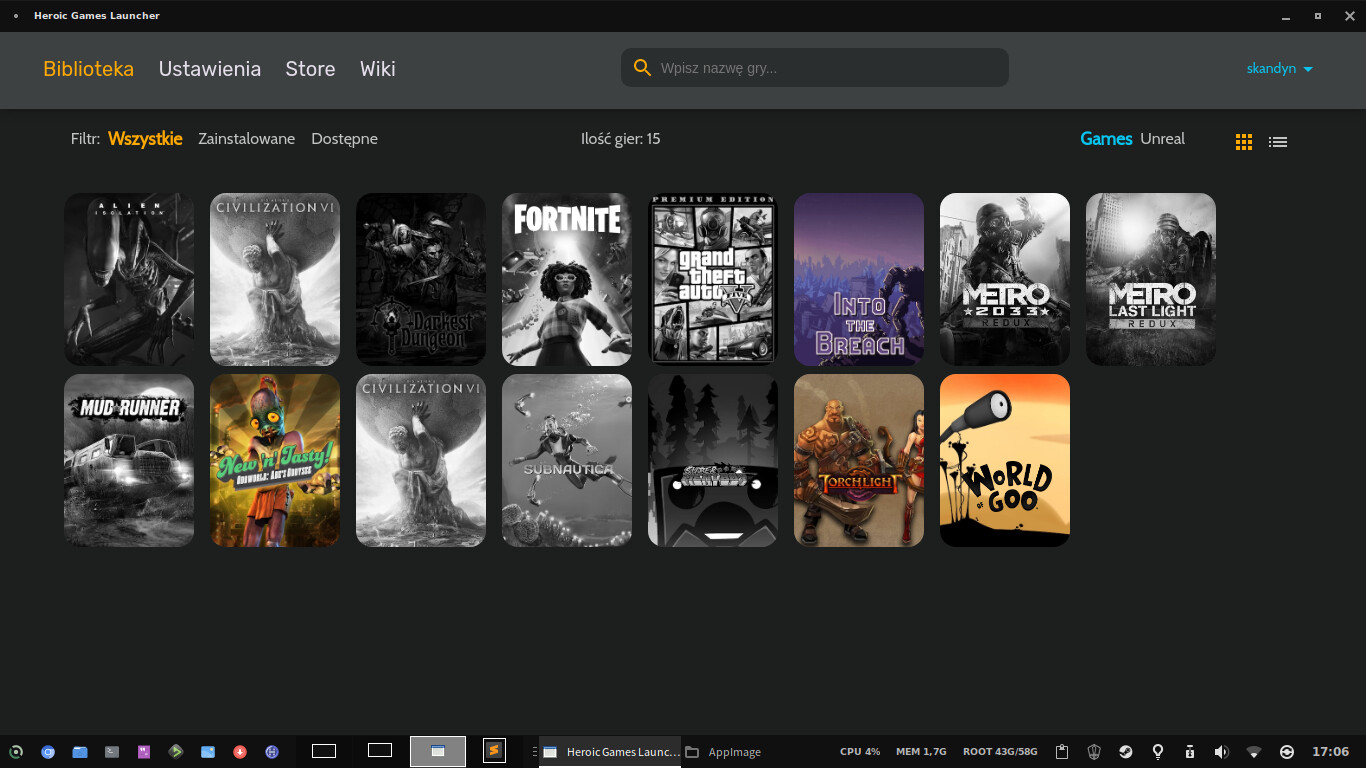The image size is (1366, 768).
Task: Show only Zainstalowane games
Action: (x=246, y=139)
